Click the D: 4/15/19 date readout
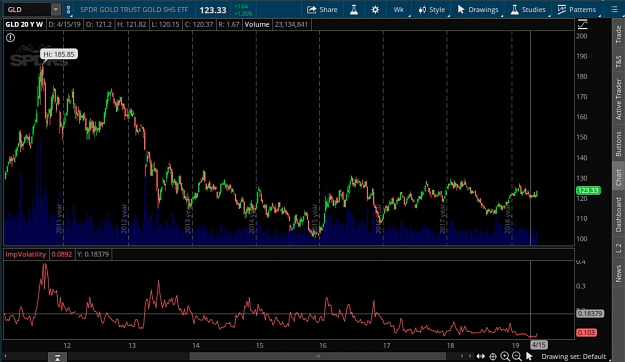625x362 pixels. [65, 24]
